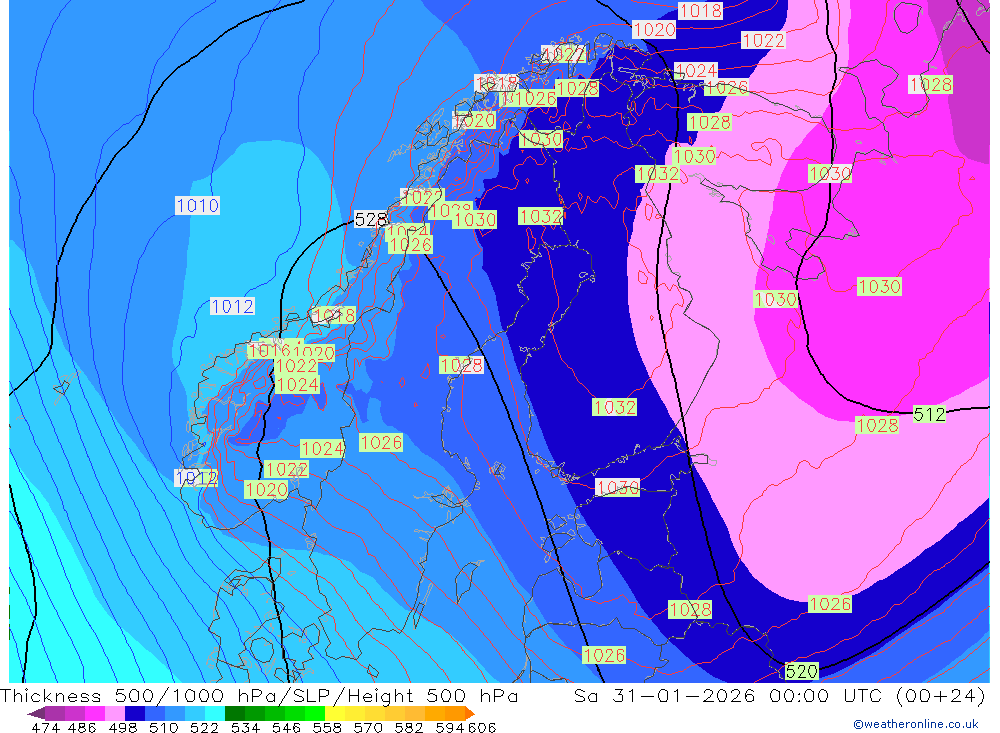Click the 522 legend value
Image resolution: width=1000 pixels, height=733 pixels.
[204, 727]
